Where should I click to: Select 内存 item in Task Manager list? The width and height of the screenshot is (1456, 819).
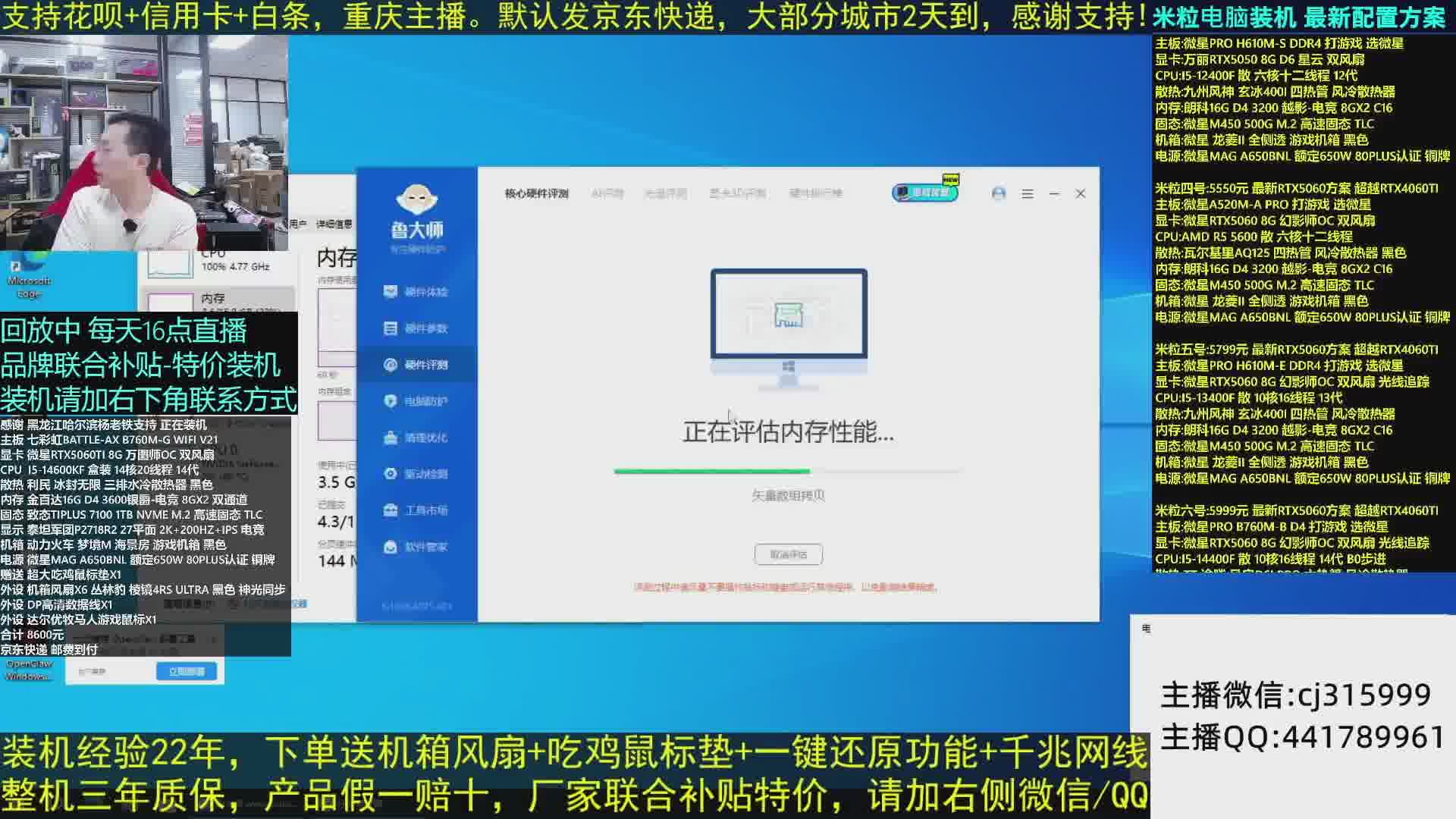coord(216,299)
